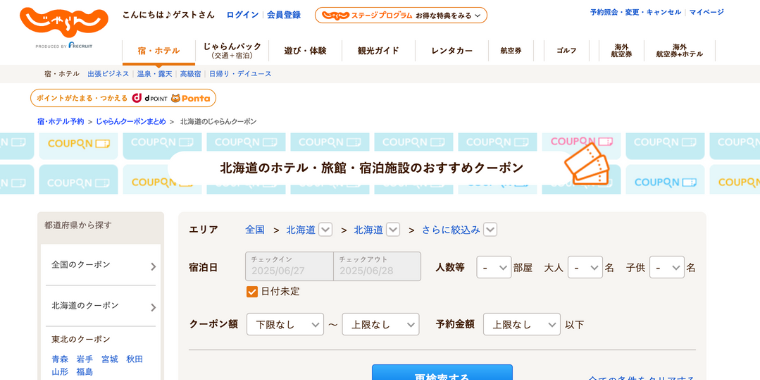The width and height of the screenshot is (760, 380).
Task: Open the クーポン額 上限なし dropdown
Action: 380,324
